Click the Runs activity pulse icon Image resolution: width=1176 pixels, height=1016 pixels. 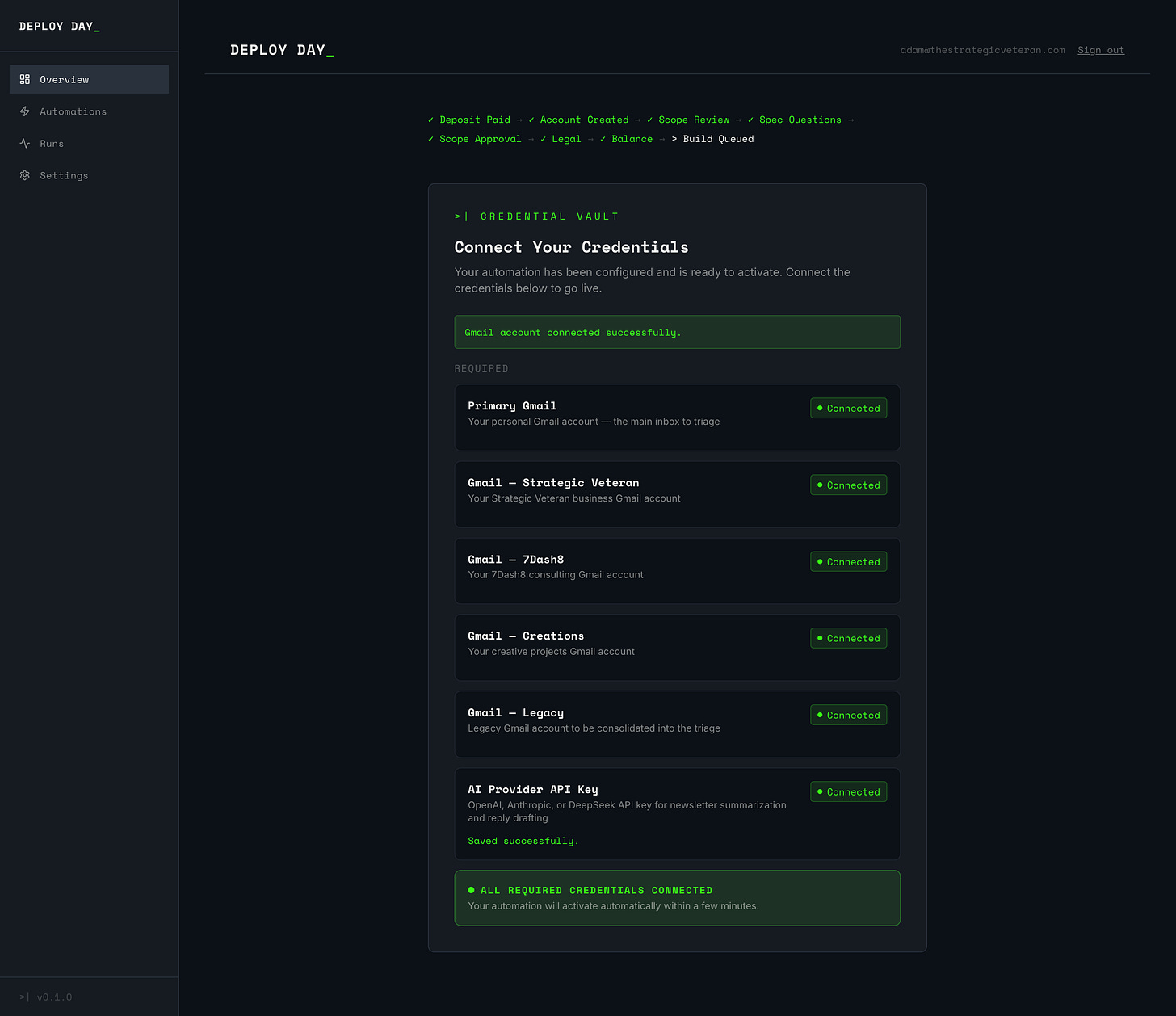click(x=25, y=143)
